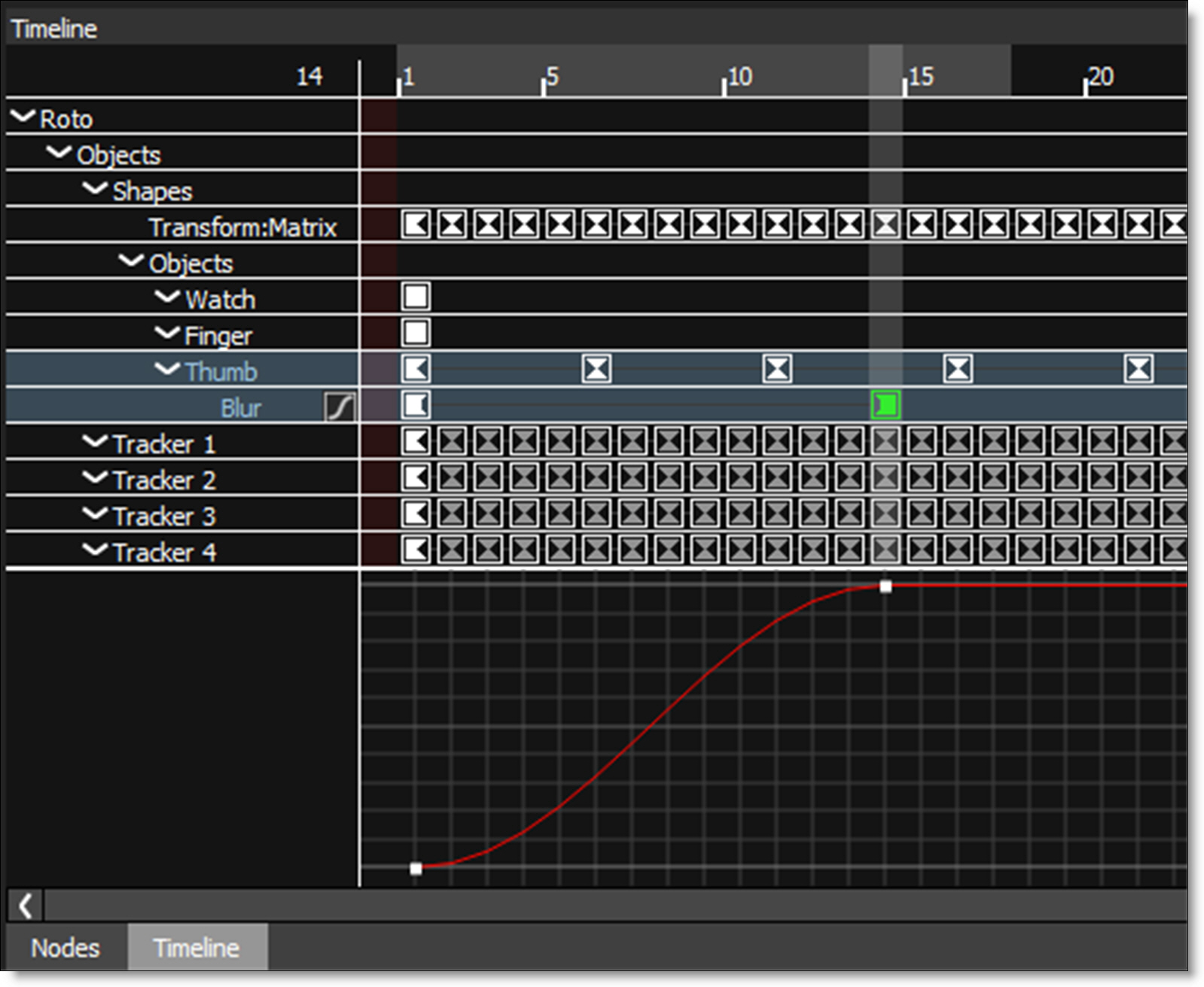Click the scroll left arrow button
Image resolution: width=1204 pixels, height=987 pixels.
(x=26, y=906)
